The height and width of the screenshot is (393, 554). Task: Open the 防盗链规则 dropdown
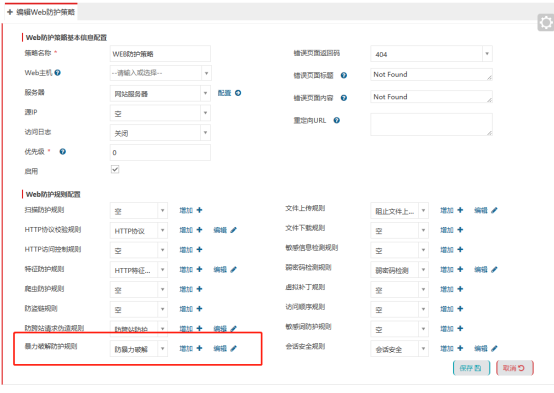pos(139,310)
